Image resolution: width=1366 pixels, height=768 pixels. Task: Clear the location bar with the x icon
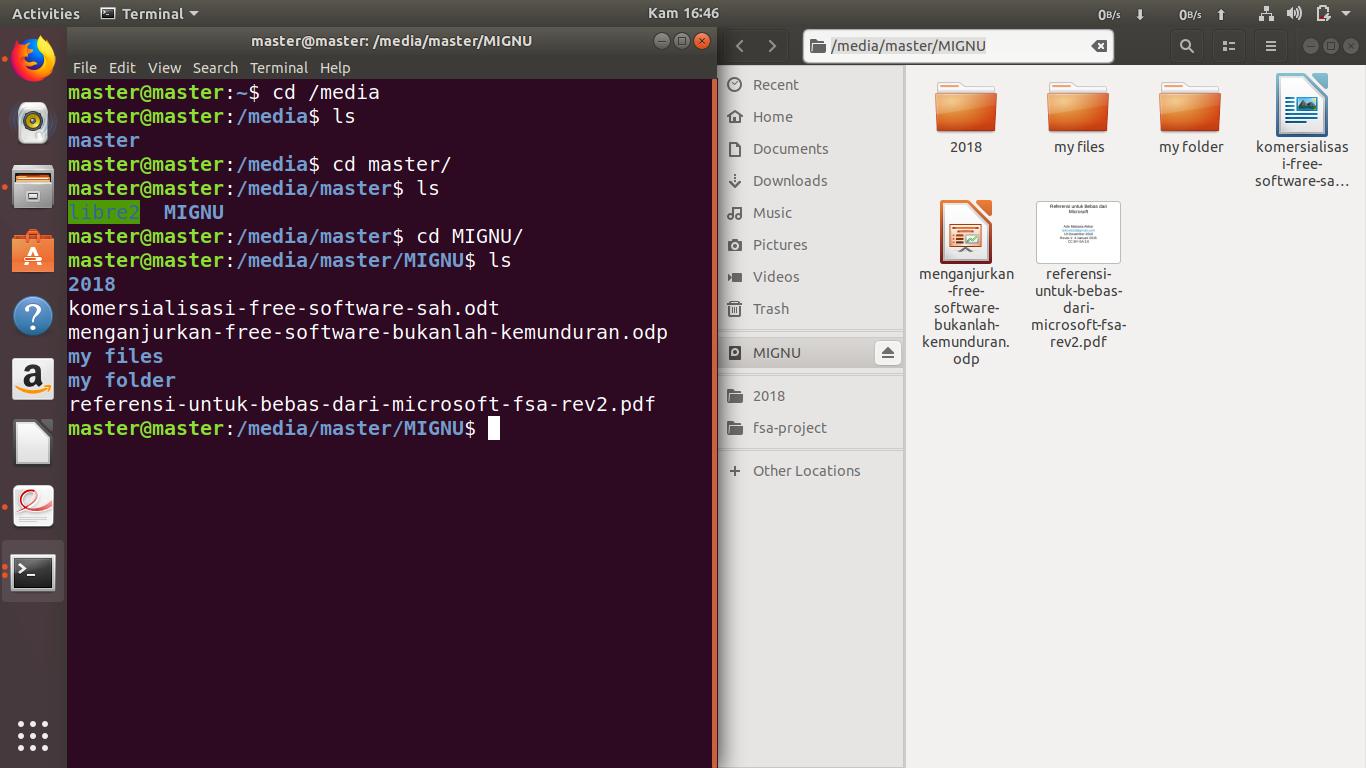(x=1098, y=46)
